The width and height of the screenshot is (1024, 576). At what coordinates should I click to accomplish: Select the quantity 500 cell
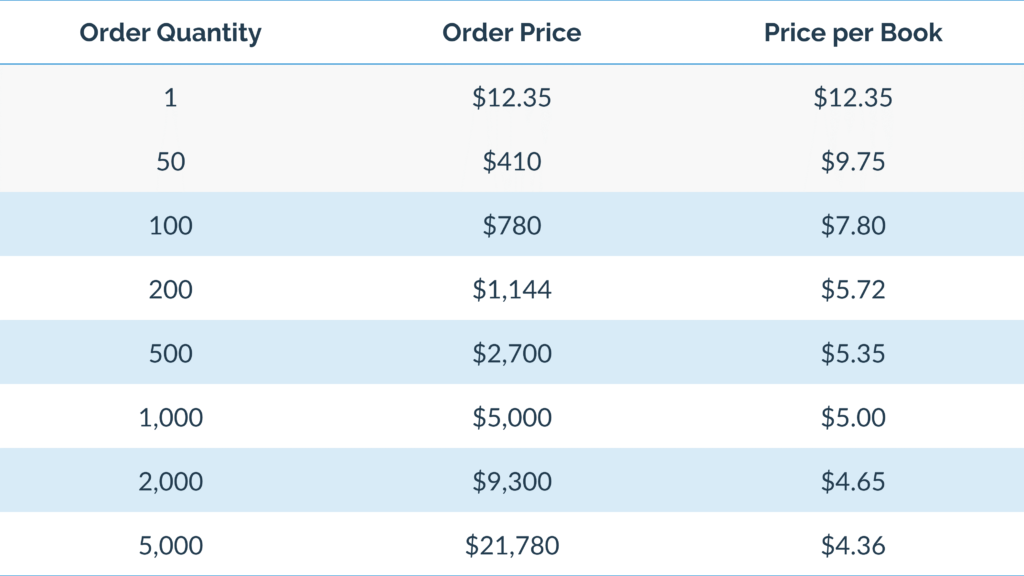pyautogui.click(x=170, y=353)
